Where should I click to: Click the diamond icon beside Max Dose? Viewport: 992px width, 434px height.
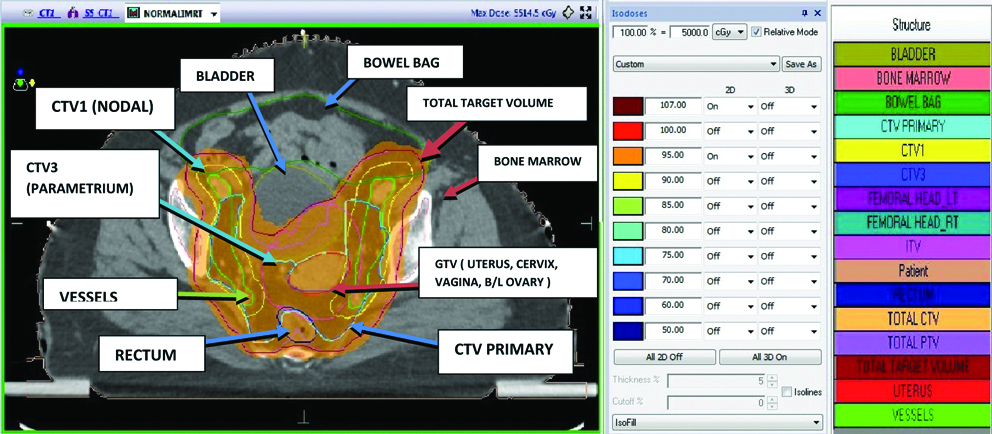tap(568, 13)
